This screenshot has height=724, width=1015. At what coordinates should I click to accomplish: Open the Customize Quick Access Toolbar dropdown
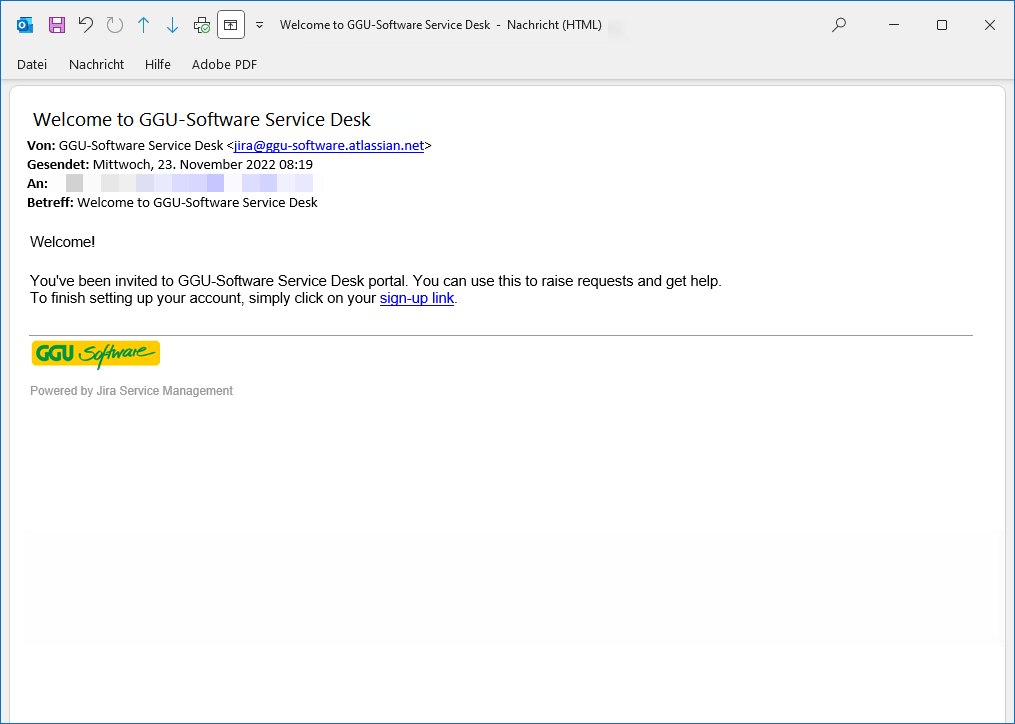pyautogui.click(x=260, y=25)
